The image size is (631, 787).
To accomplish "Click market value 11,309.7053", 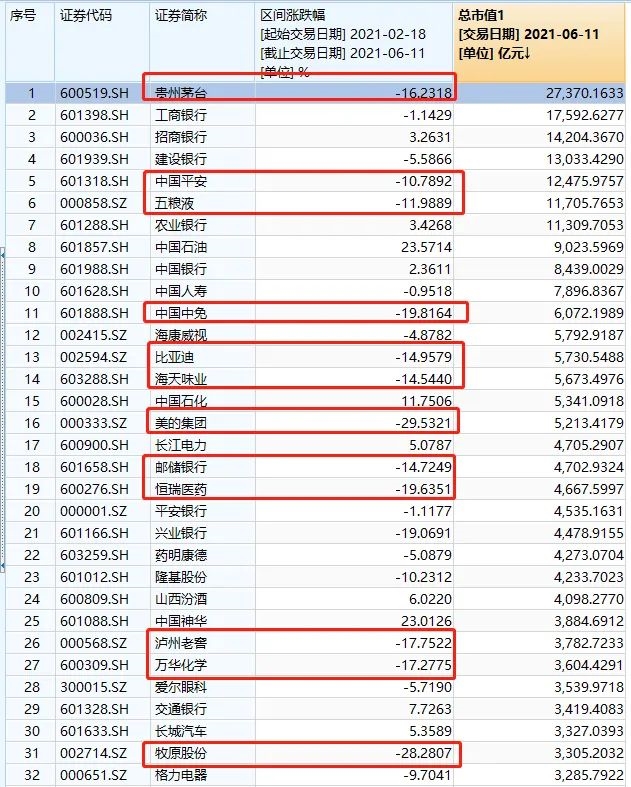I will pos(585,225).
